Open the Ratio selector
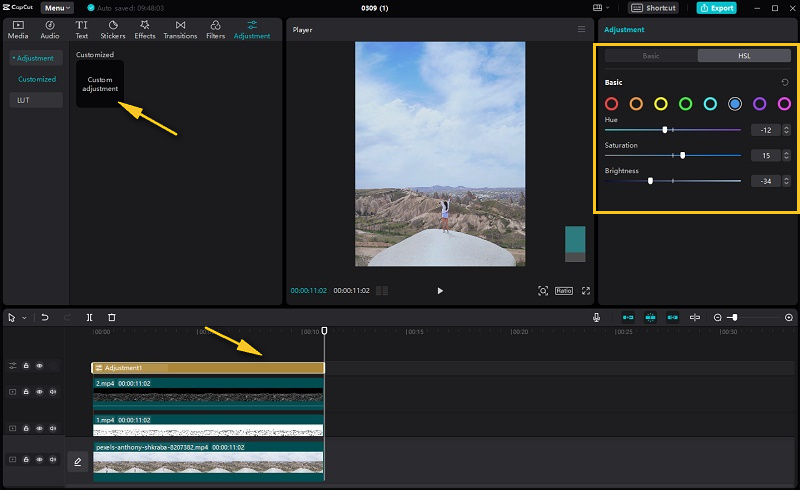This screenshot has height=490, width=800. point(564,290)
